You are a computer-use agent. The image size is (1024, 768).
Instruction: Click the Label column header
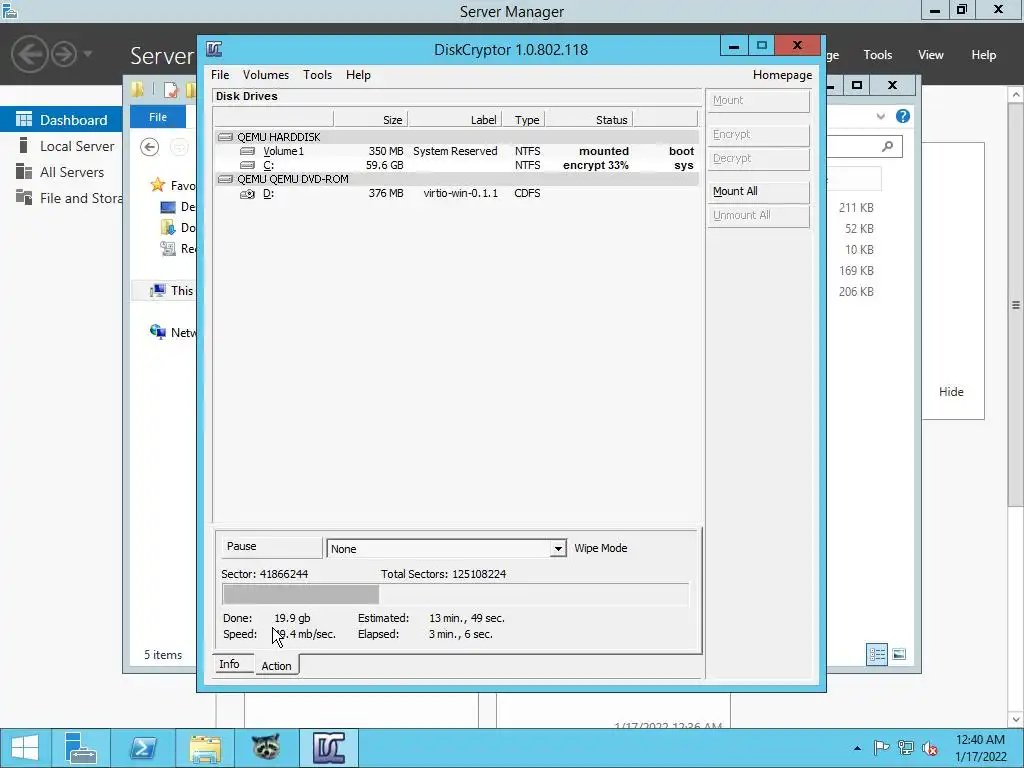click(x=455, y=120)
